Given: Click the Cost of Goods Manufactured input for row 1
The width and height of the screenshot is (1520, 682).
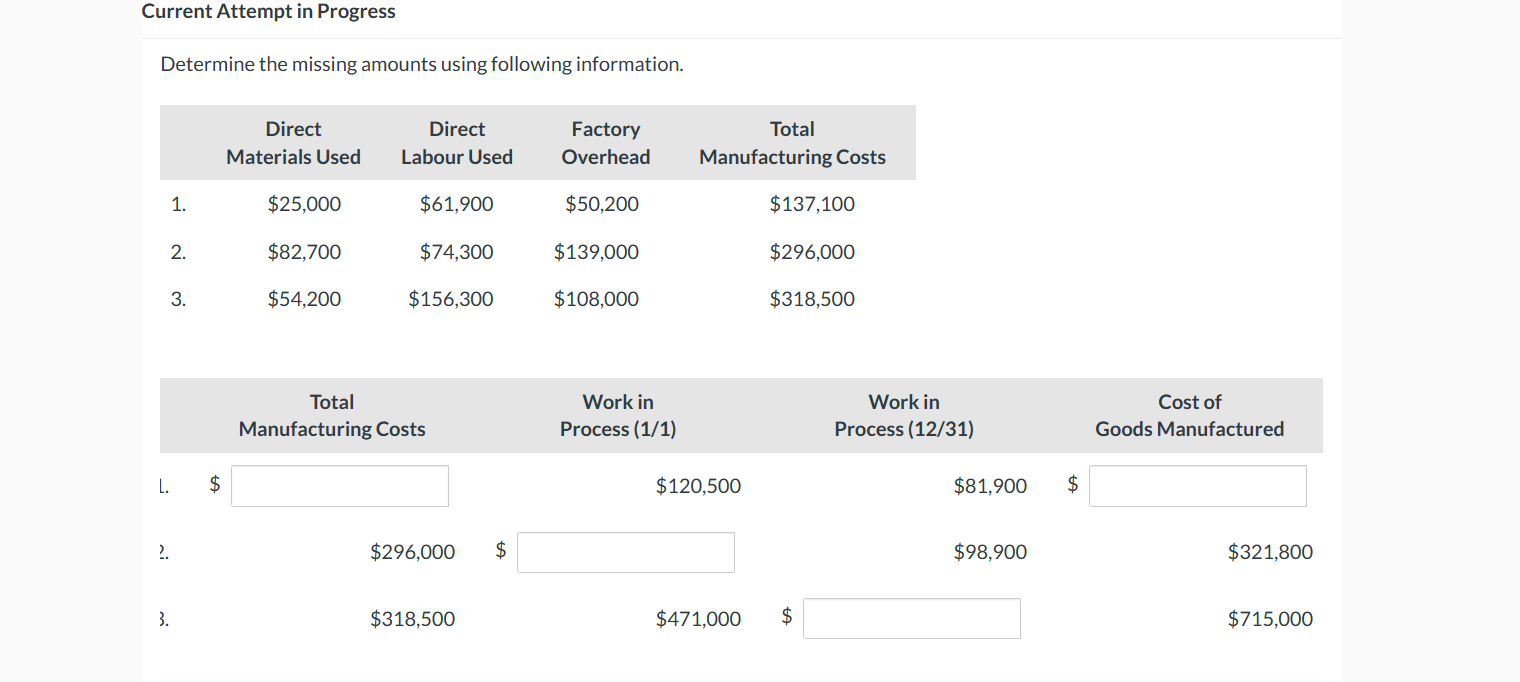Looking at the screenshot, I should pos(1197,486).
